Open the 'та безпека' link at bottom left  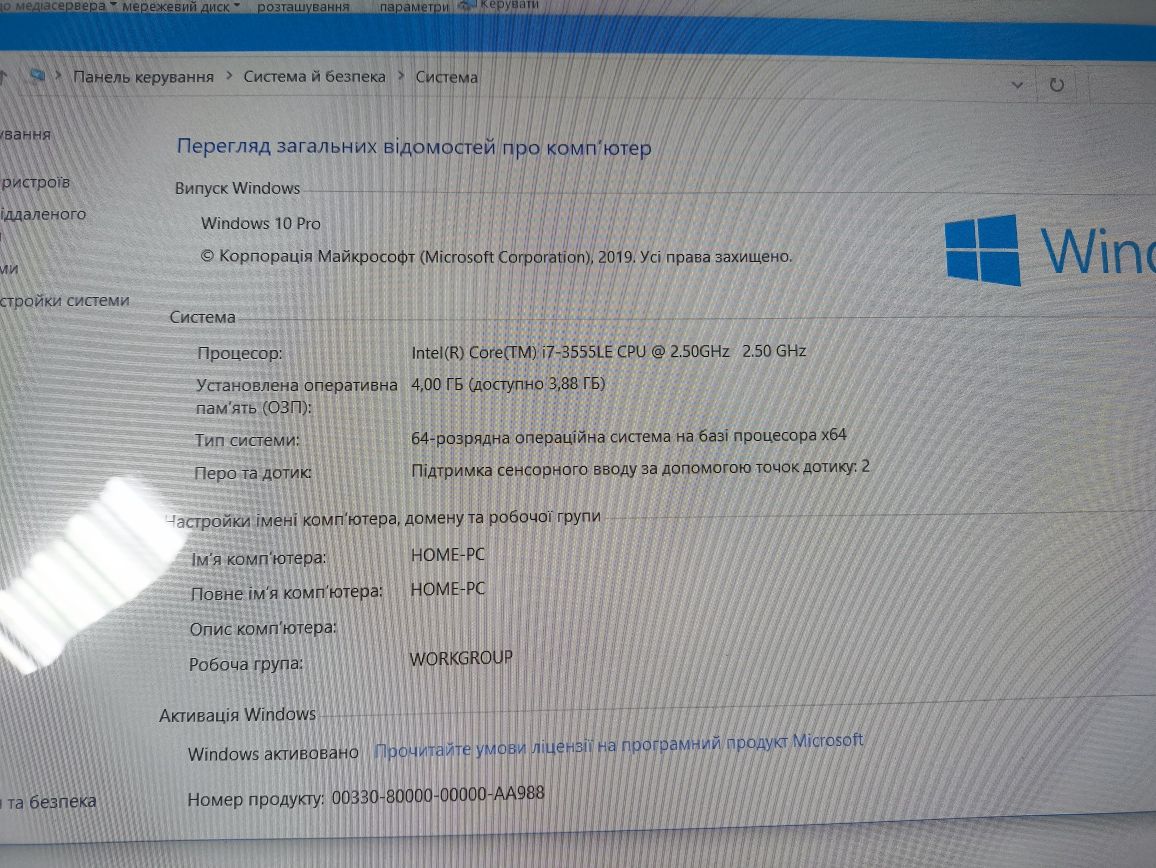49,801
